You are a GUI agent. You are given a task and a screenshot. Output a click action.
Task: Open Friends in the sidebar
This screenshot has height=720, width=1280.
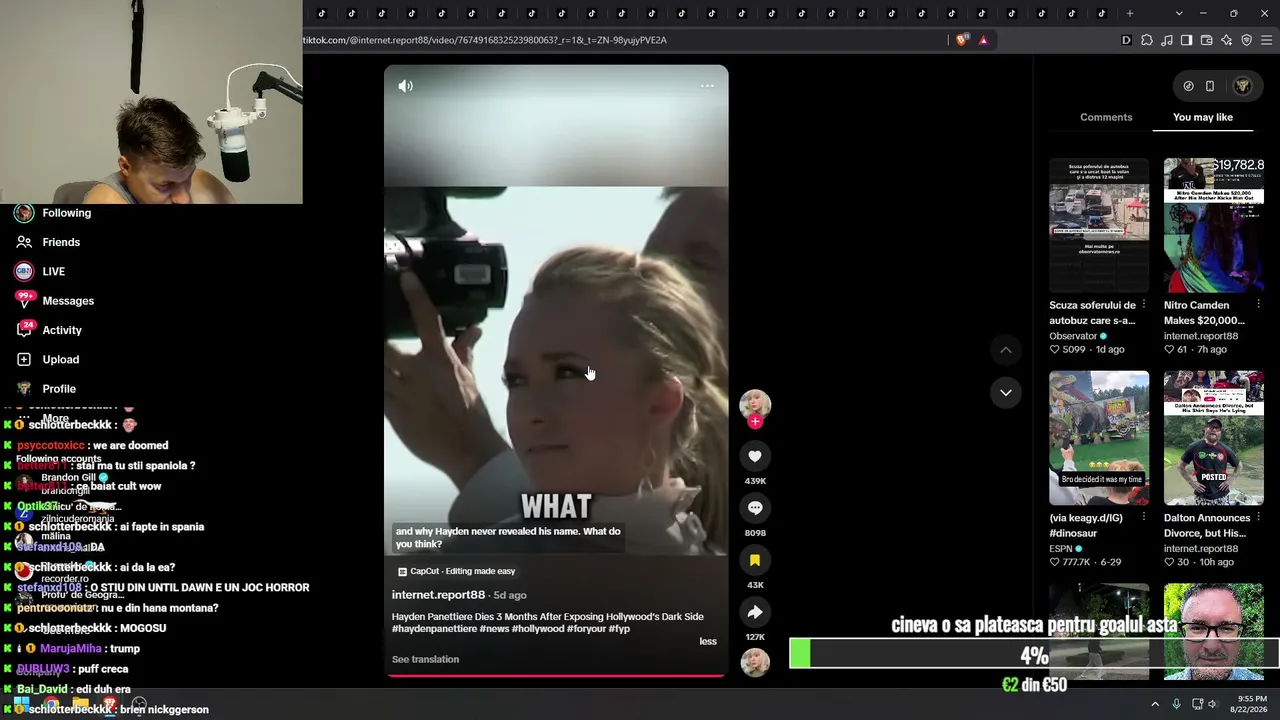(60, 242)
